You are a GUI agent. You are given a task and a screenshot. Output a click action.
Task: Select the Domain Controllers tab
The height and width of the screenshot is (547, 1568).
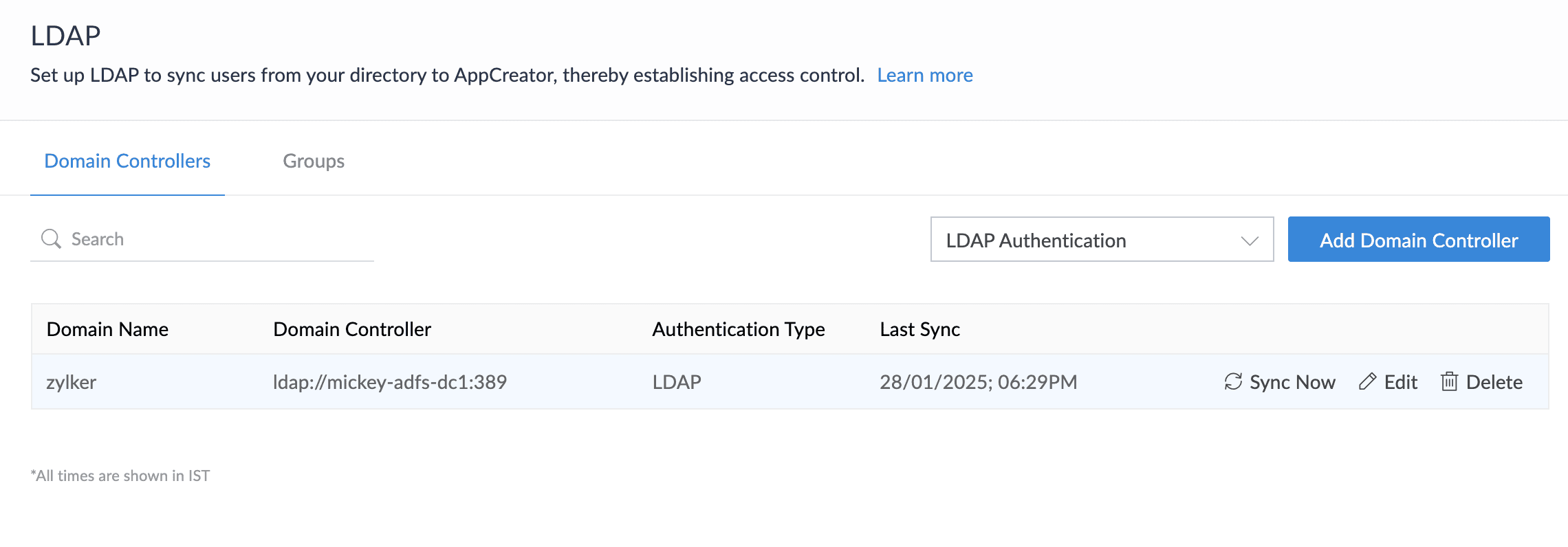[x=127, y=161]
